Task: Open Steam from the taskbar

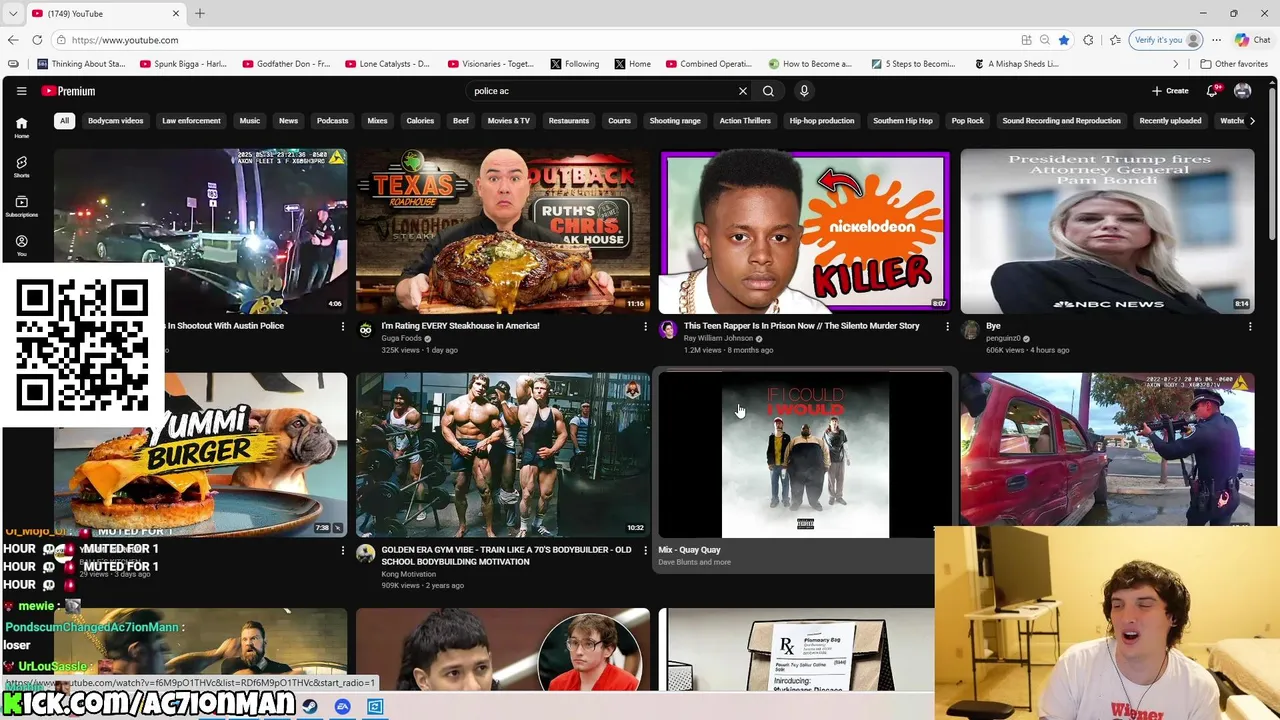Action: pos(310,707)
